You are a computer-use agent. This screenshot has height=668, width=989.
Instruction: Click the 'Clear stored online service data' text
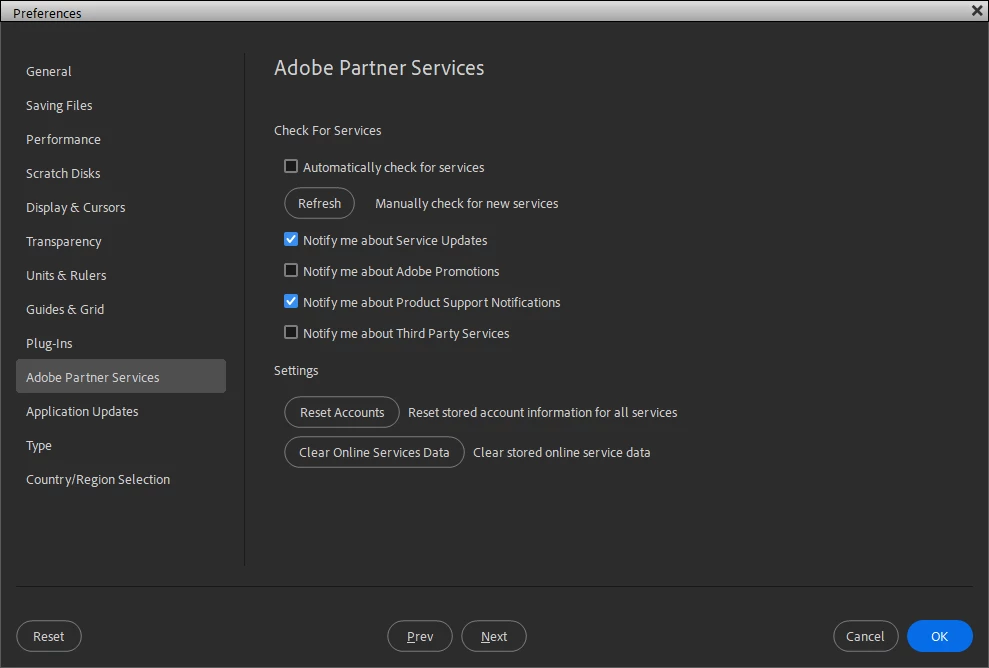(x=561, y=453)
